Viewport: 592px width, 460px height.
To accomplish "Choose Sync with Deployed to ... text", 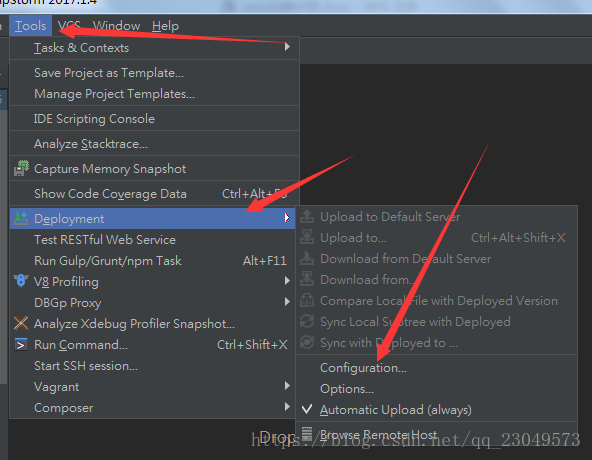I will pyautogui.click(x=389, y=343).
